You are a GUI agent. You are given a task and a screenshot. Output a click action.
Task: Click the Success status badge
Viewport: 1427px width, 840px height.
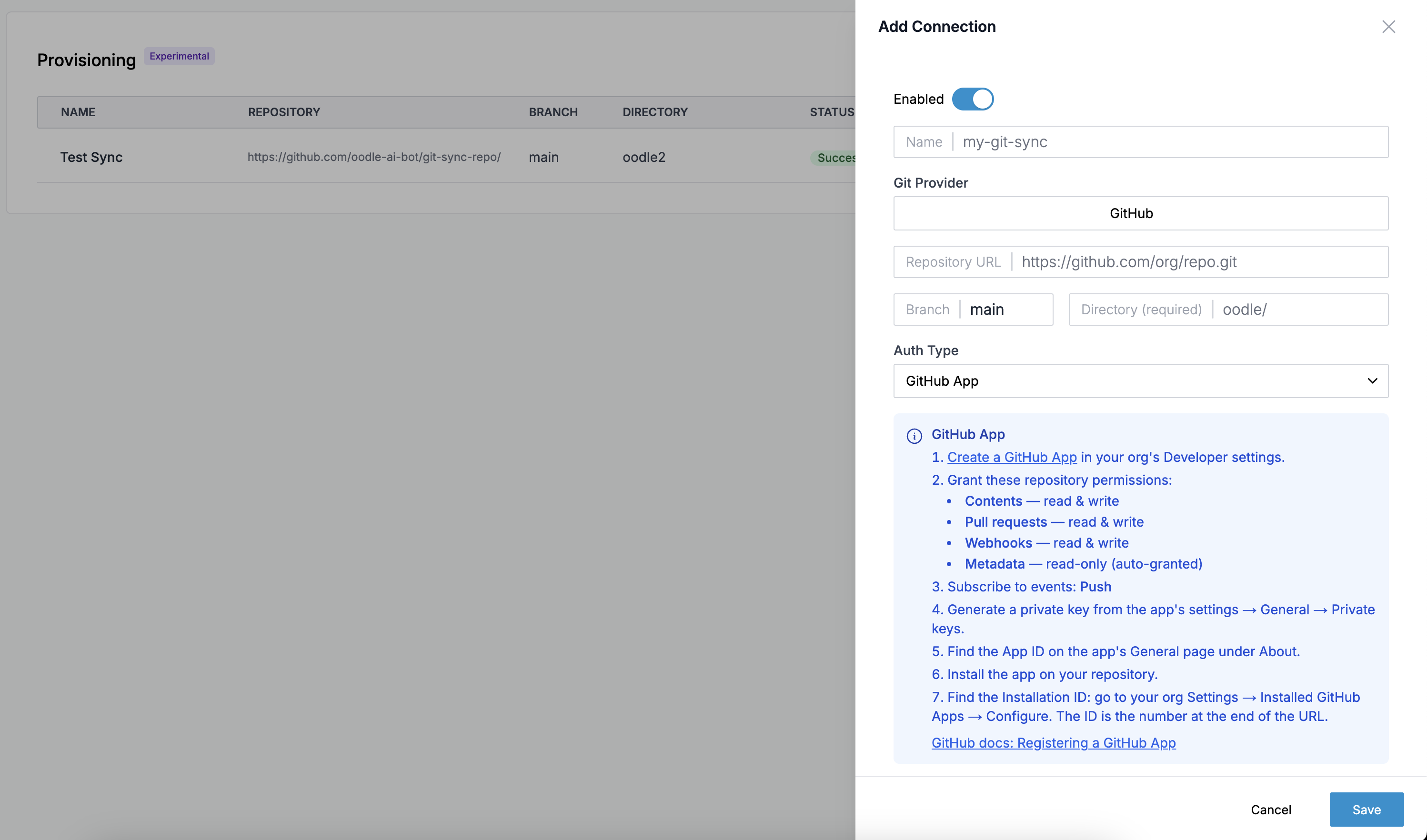(x=836, y=157)
